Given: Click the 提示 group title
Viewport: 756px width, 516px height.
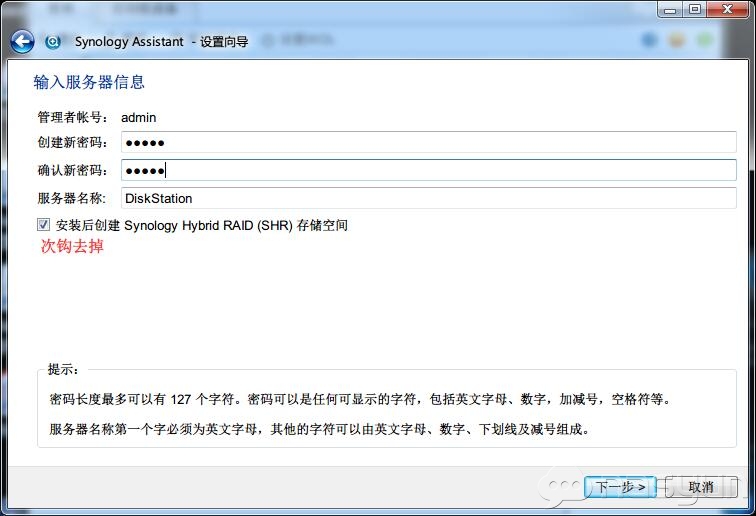Looking at the screenshot, I should click(x=63, y=369).
